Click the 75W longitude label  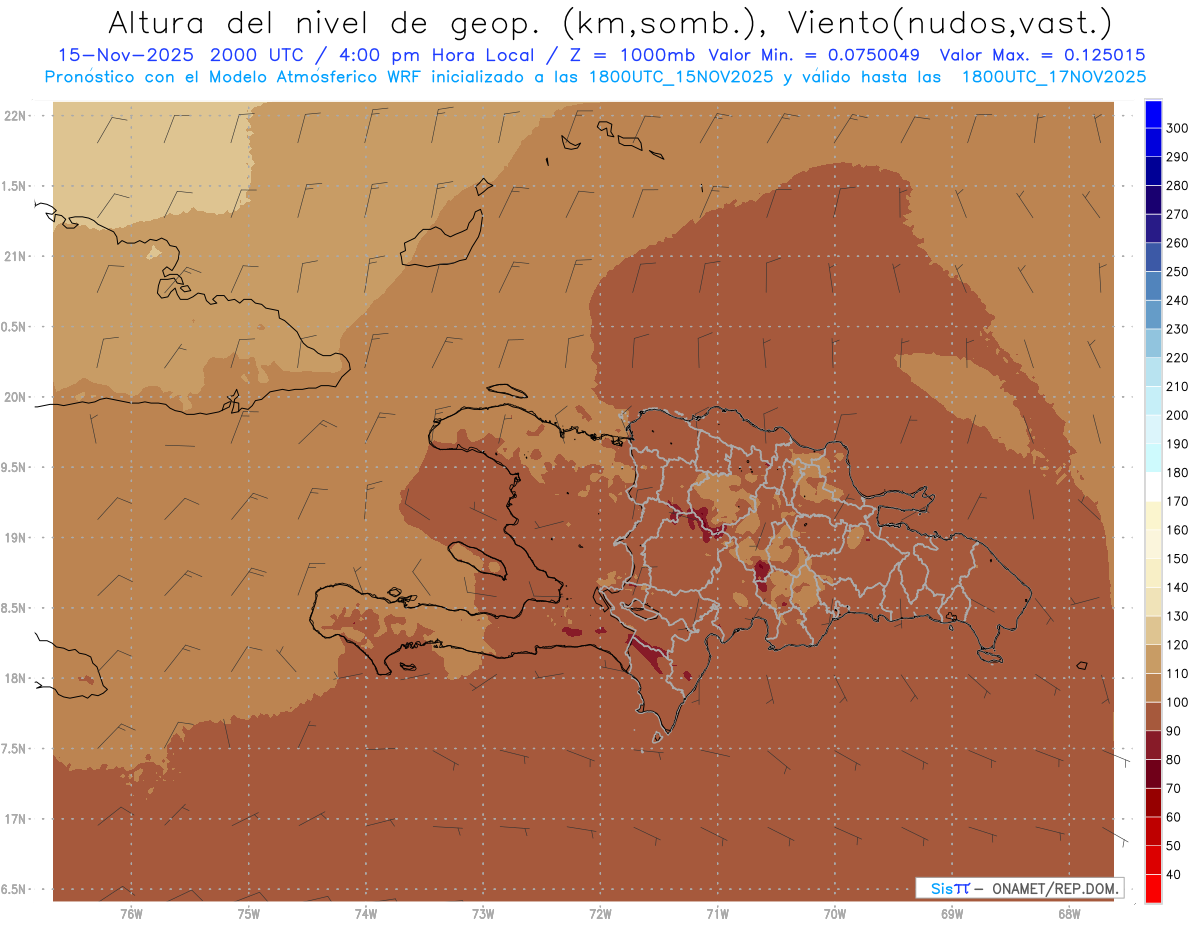coord(249,913)
